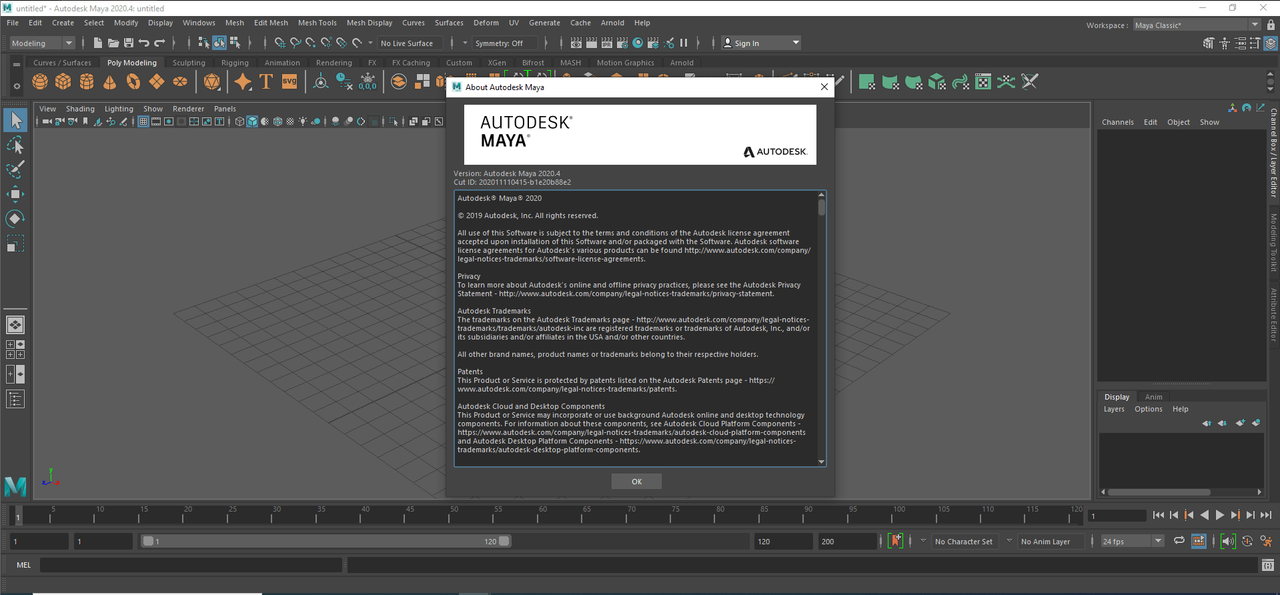1280x595 pixels.
Task: Click the playback end time field 120
Action: 783,541
